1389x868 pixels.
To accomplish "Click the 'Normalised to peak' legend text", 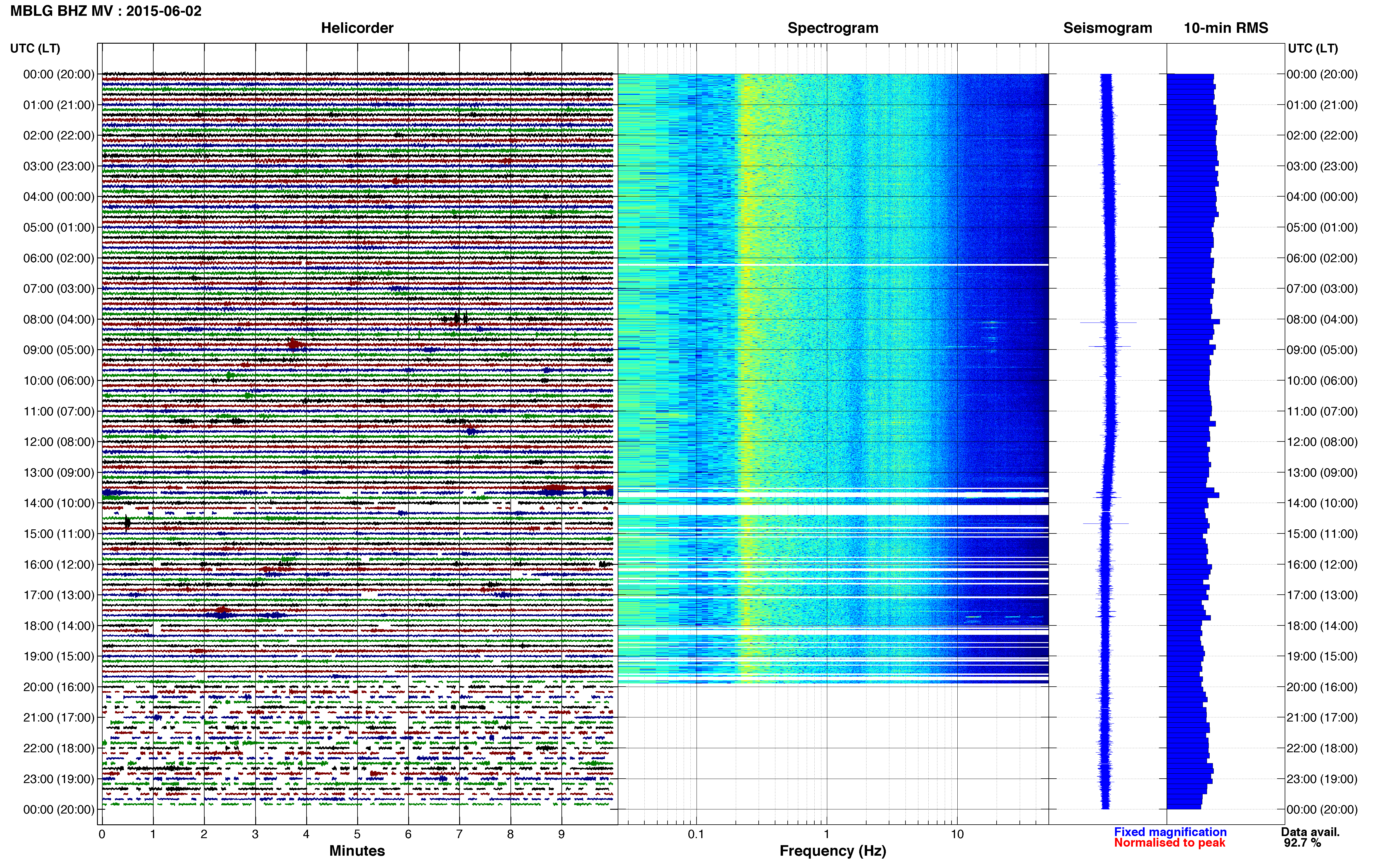I will 1170,843.
